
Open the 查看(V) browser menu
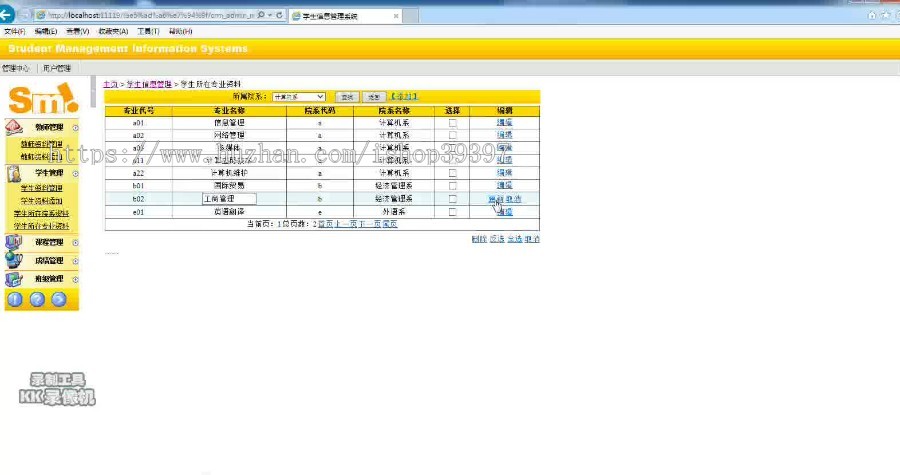77,32
